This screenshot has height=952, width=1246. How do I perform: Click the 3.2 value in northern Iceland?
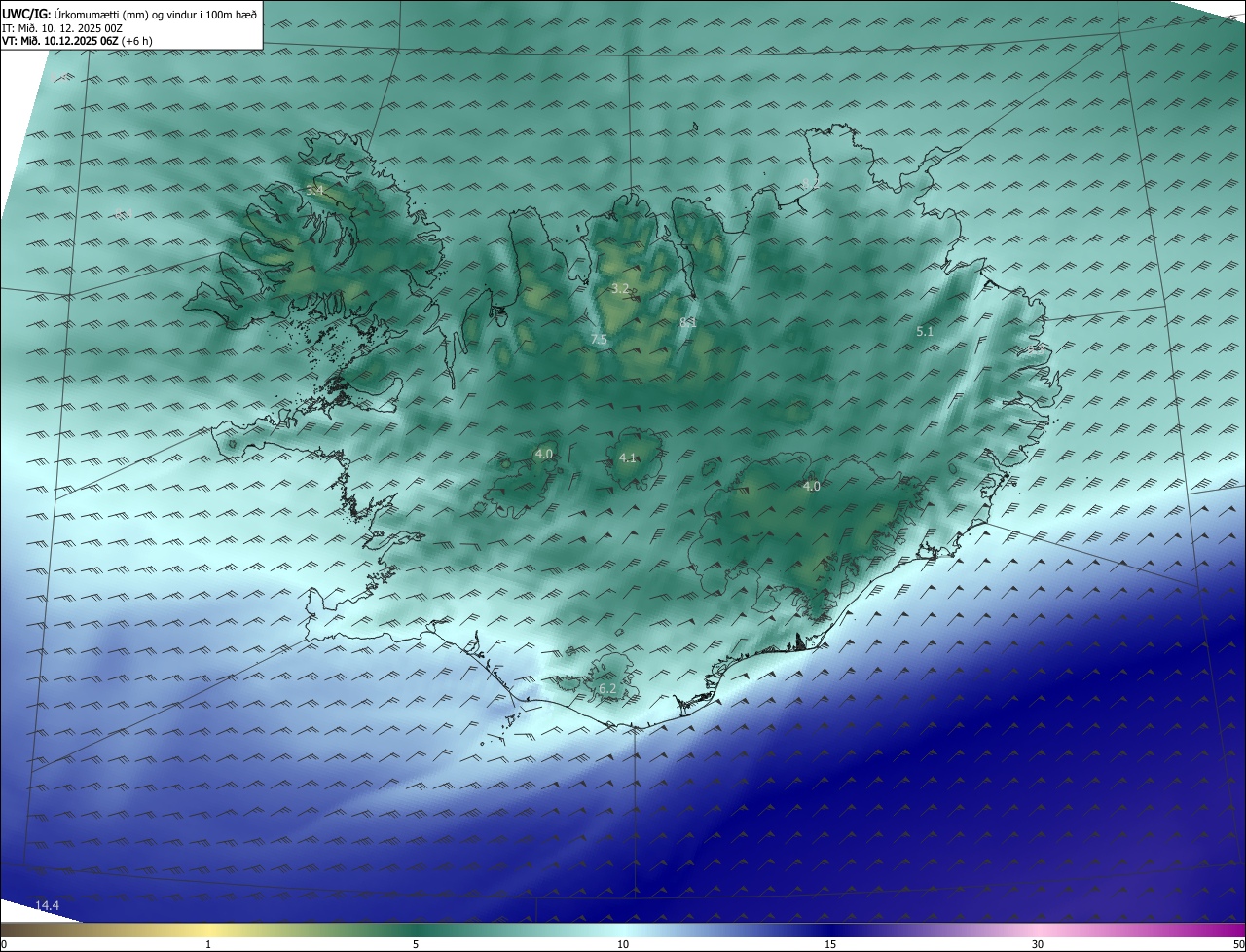tap(620, 288)
